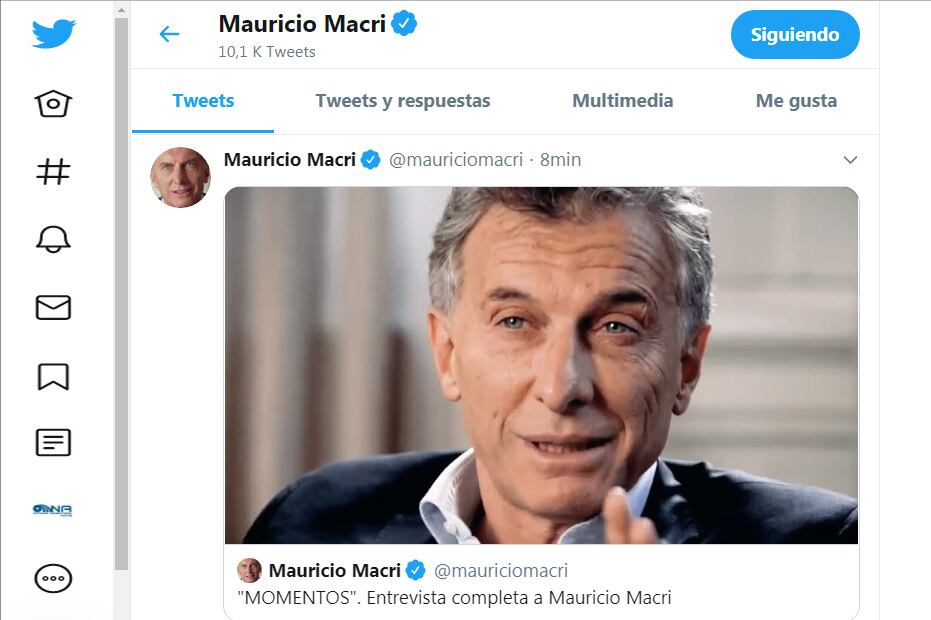This screenshot has width=931, height=620.
Task: Click the Twitter bird logo
Action: (53, 34)
